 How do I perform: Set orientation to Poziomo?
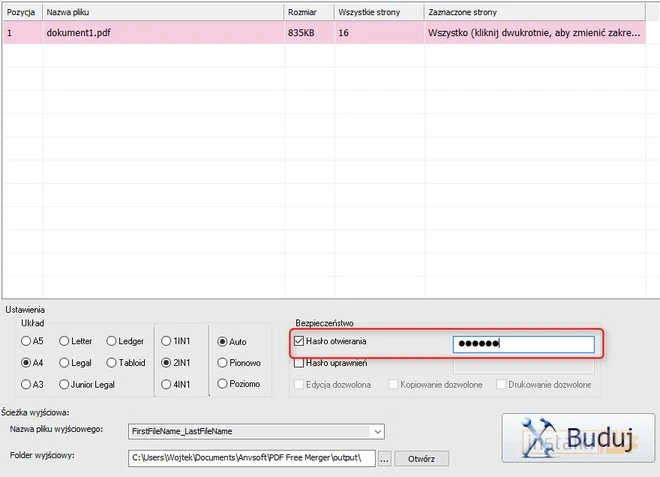(222, 384)
